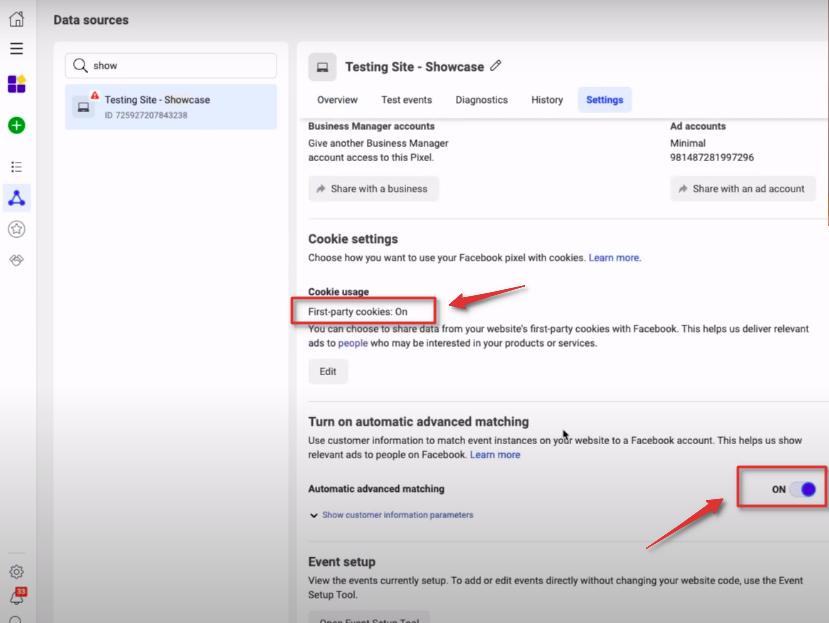Open Learn more link in Cookie settings
The width and height of the screenshot is (829, 623).
coord(614,258)
